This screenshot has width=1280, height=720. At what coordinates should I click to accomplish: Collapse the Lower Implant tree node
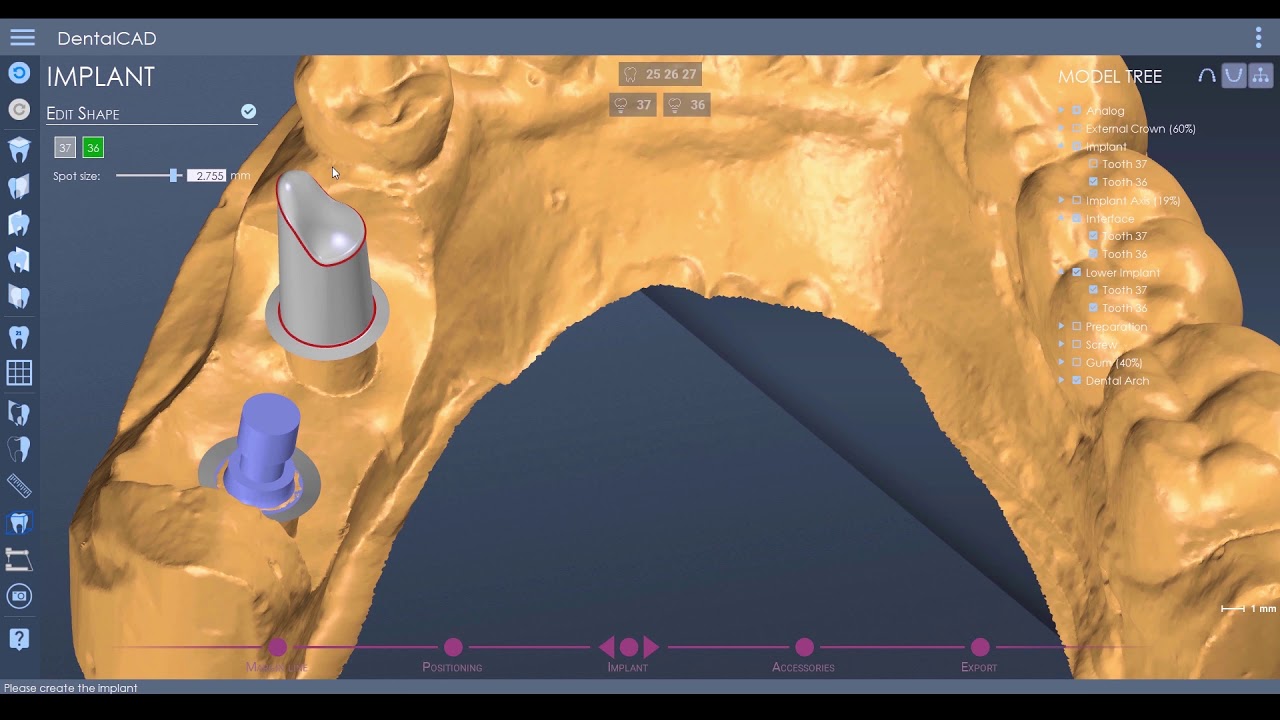[1062, 273]
